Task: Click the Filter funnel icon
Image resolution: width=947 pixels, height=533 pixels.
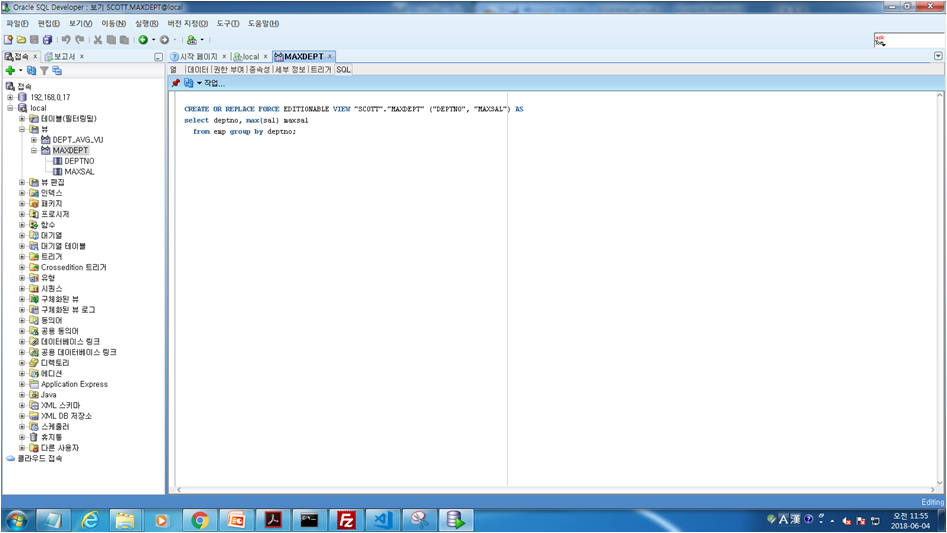Action: click(x=44, y=71)
